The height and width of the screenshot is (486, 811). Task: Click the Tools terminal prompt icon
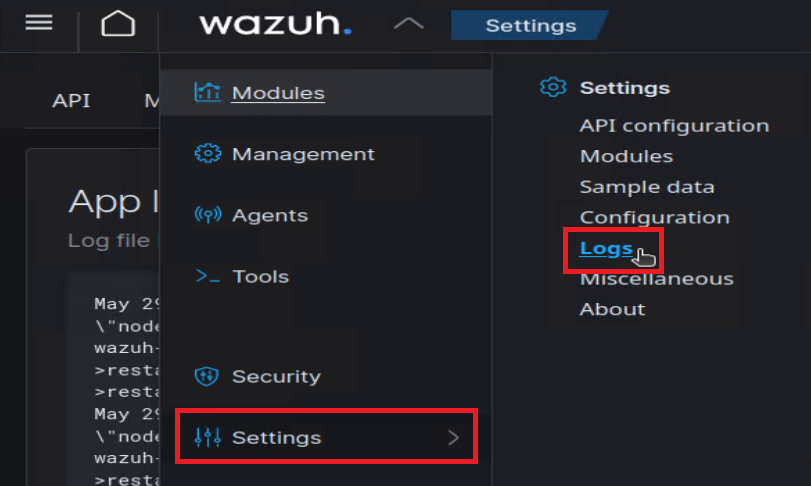[x=207, y=277]
